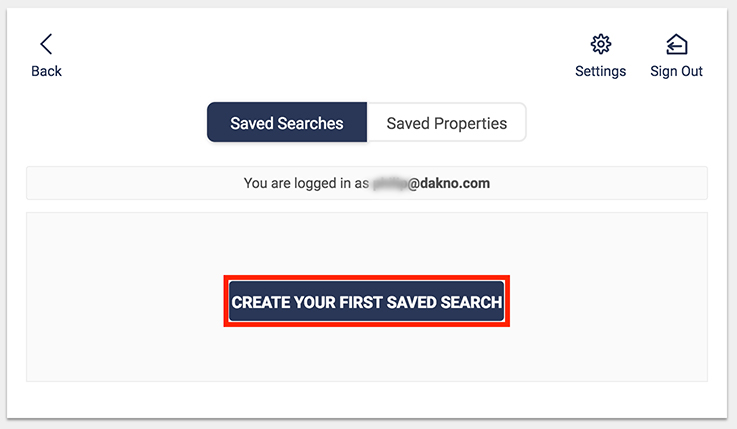Click Create Your First Saved Search button
This screenshot has width=737, height=429.
[367, 301]
